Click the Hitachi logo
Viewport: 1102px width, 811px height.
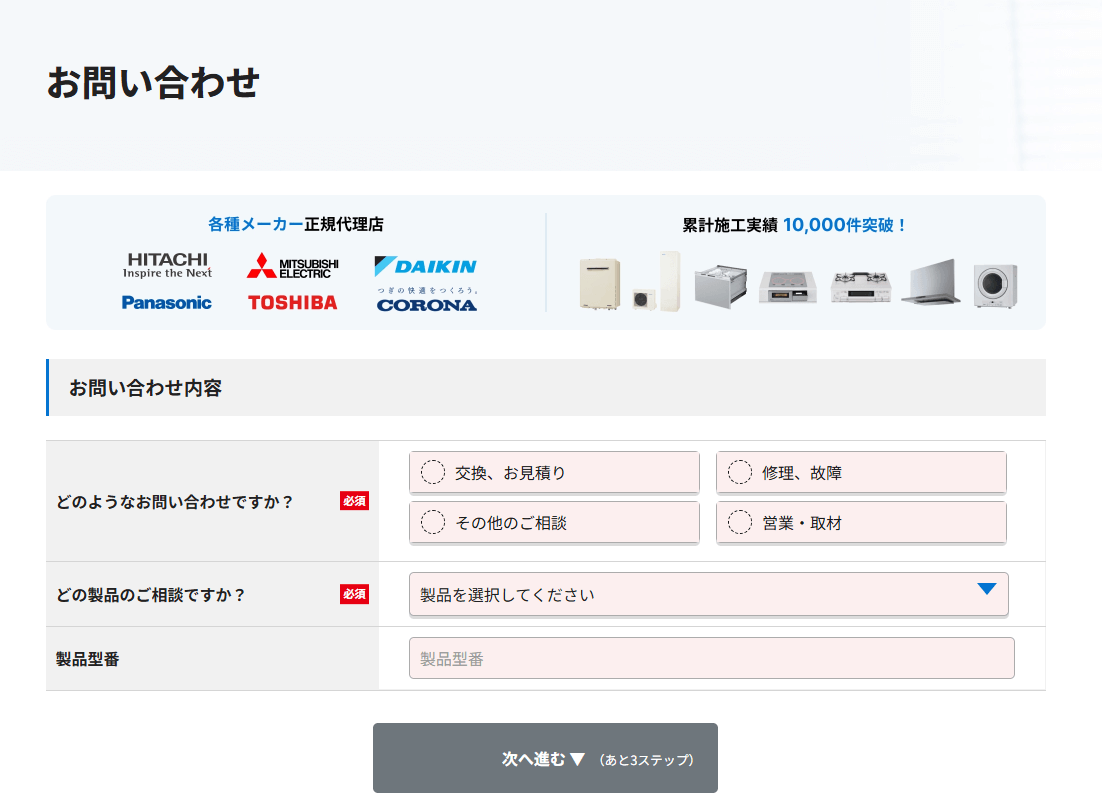tap(167, 265)
